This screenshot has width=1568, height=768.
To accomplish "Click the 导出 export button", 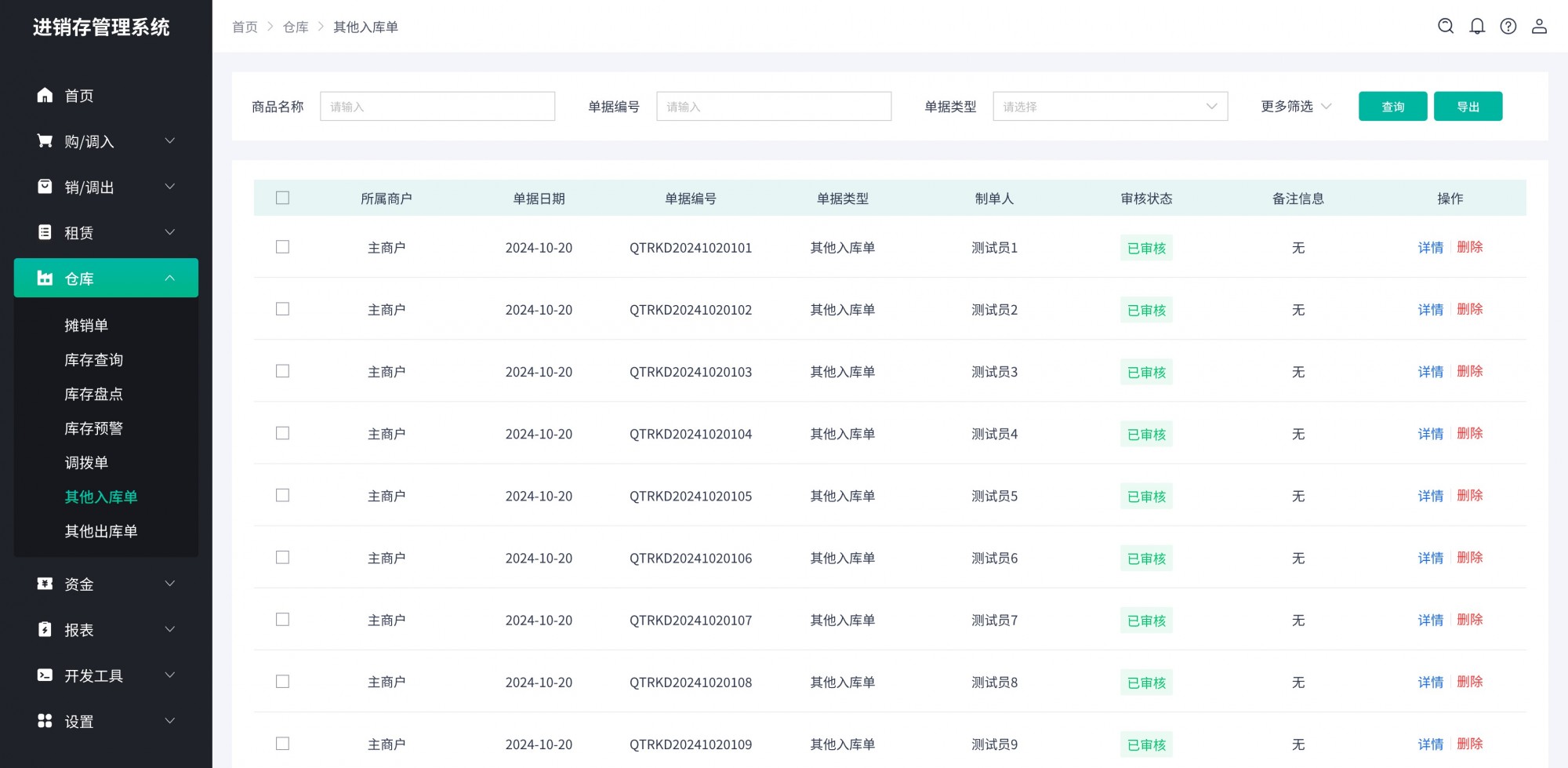I will tap(1468, 107).
